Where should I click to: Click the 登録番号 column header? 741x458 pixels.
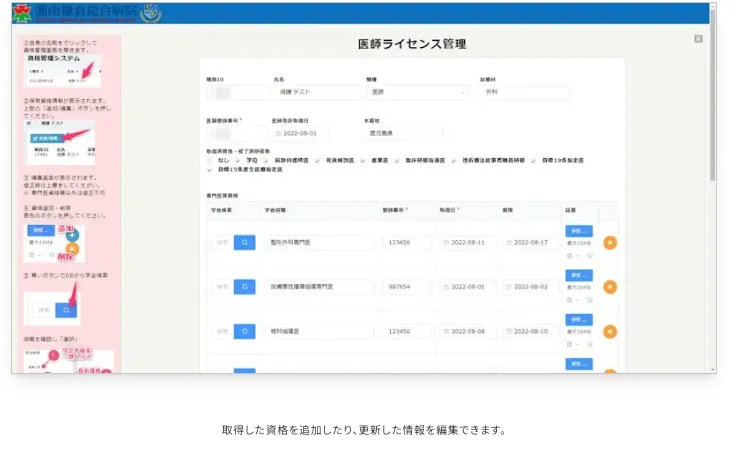tap(395, 210)
